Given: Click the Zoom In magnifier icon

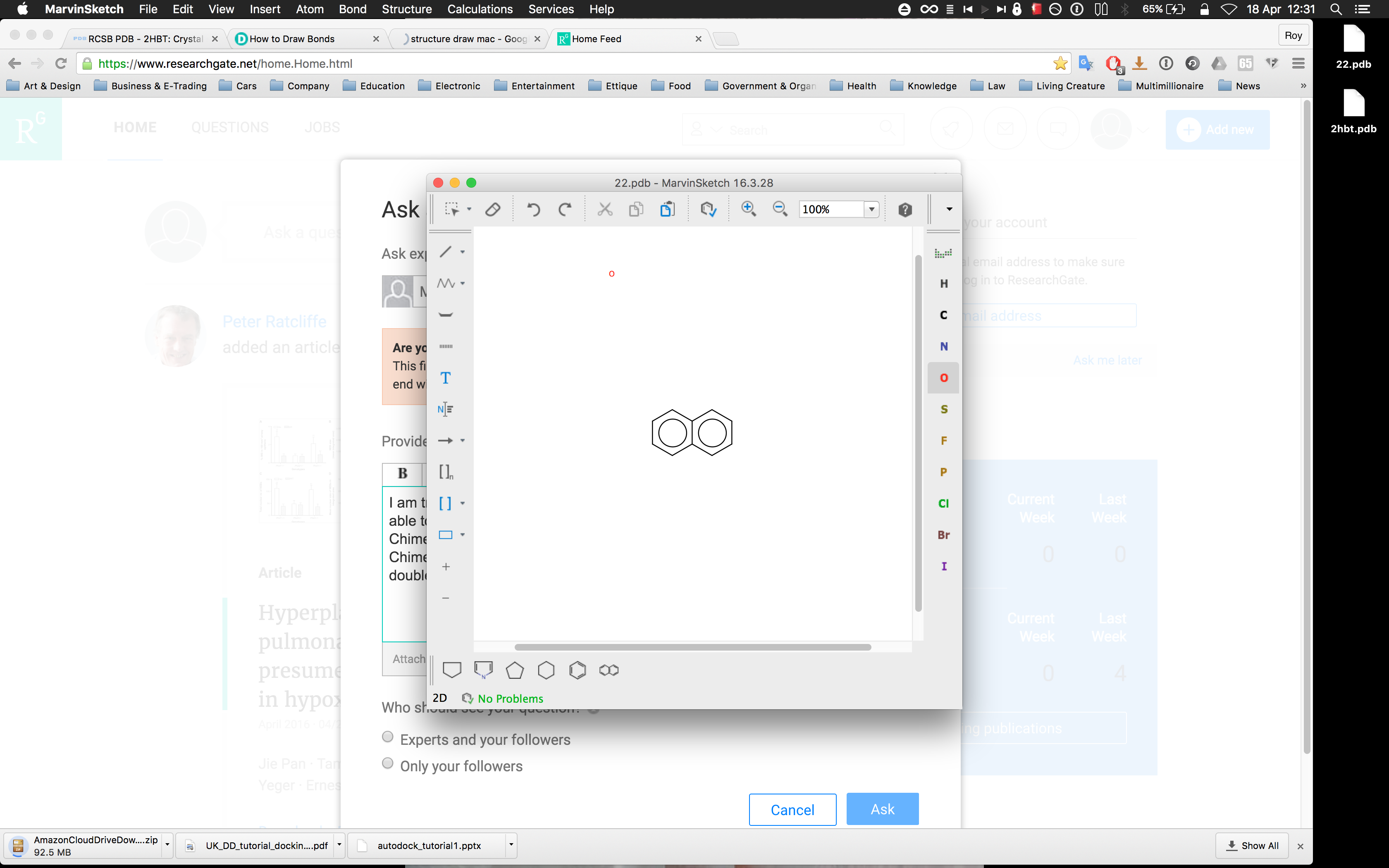Looking at the screenshot, I should [748, 209].
